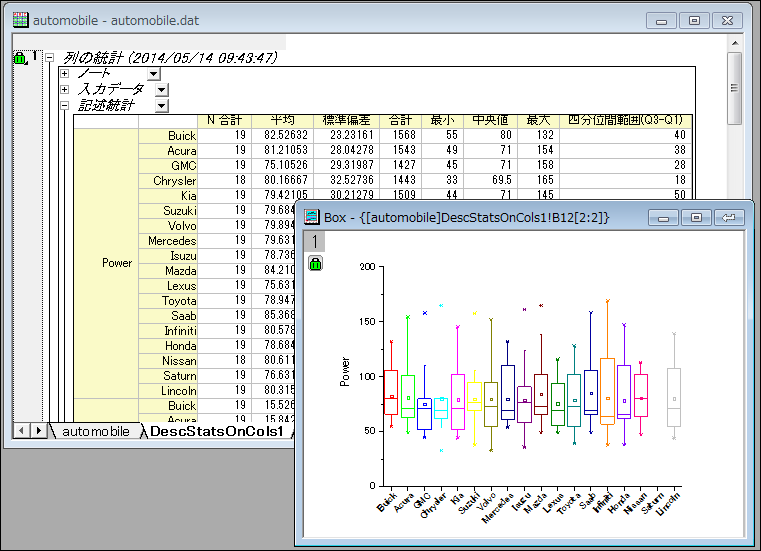
Task: Click the 最小 column header
Action: click(442, 121)
